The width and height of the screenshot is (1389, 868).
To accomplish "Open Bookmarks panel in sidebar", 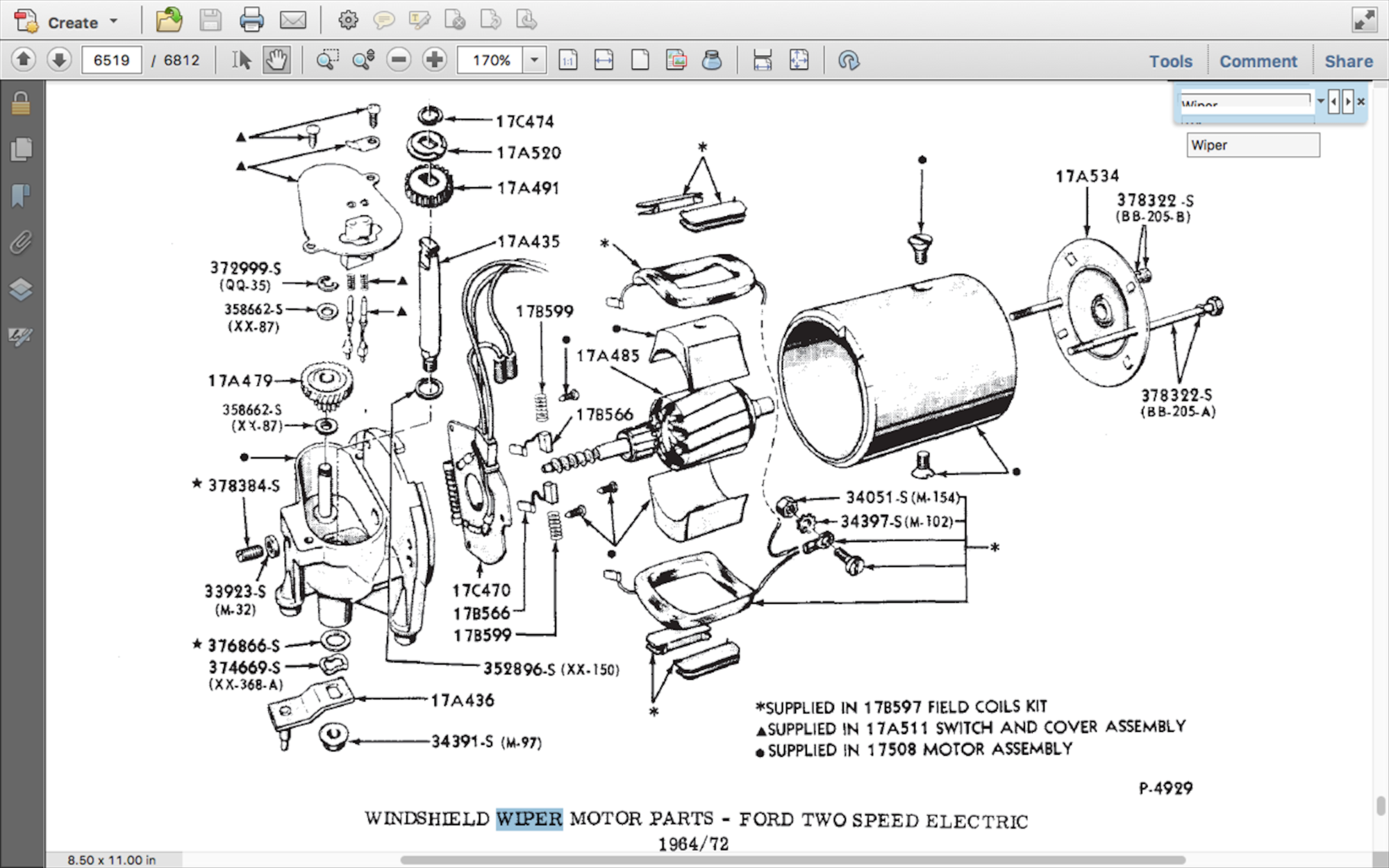I will click(x=21, y=196).
